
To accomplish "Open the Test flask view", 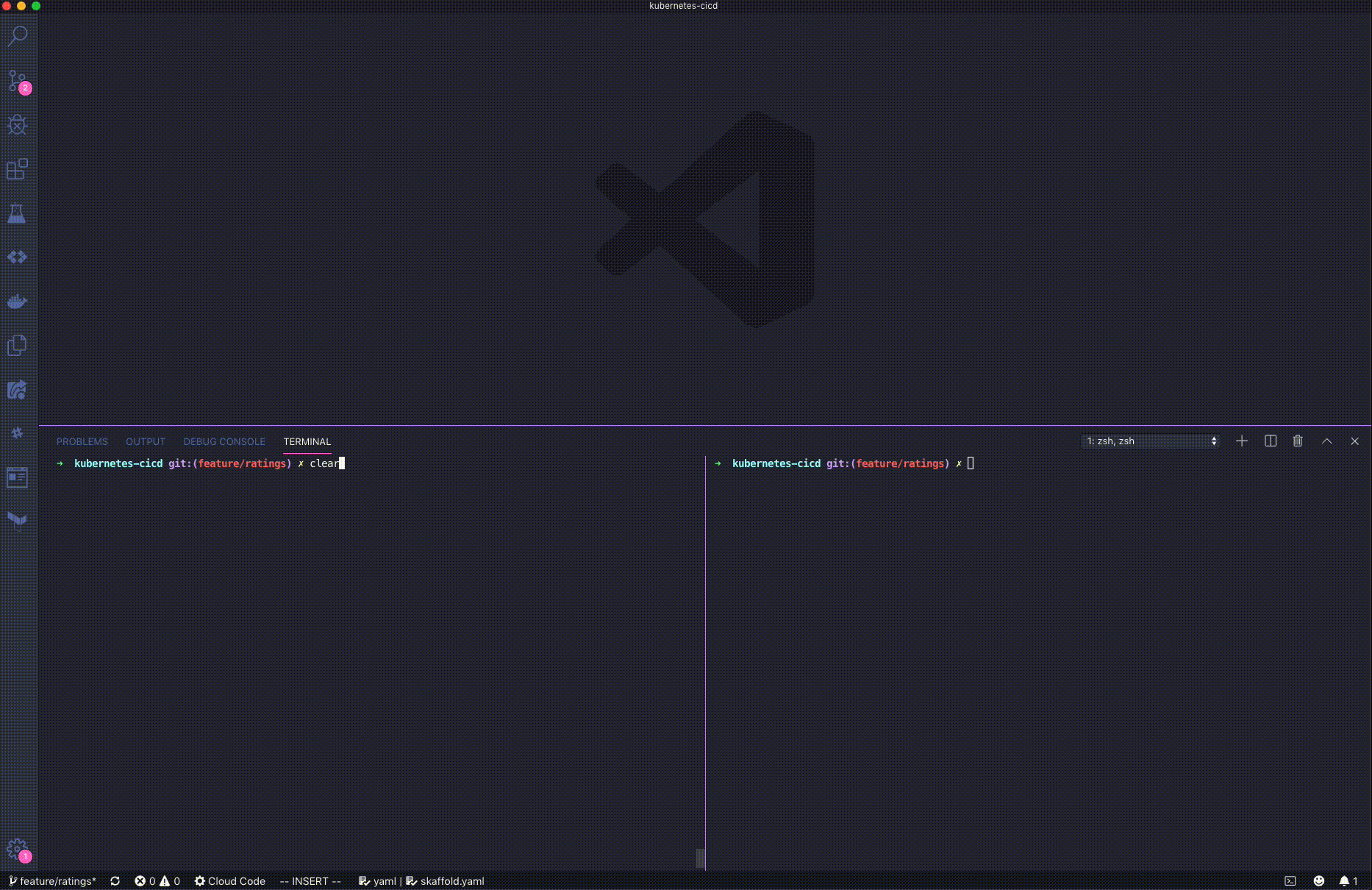I will pyautogui.click(x=18, y=213).
